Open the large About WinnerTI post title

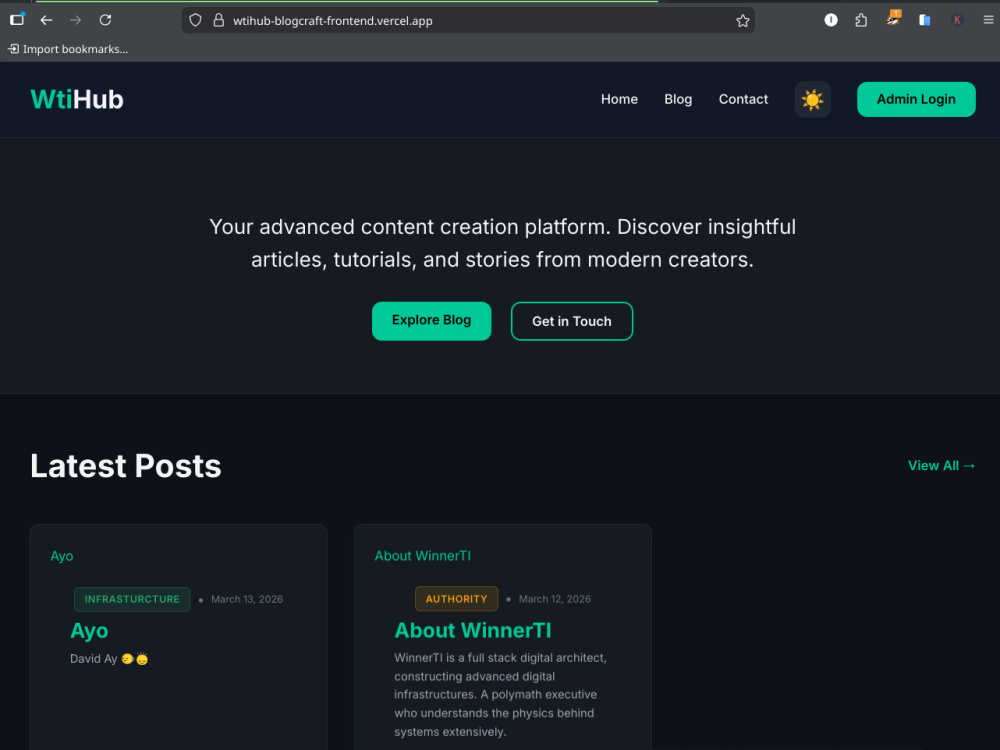pos(473,630)
